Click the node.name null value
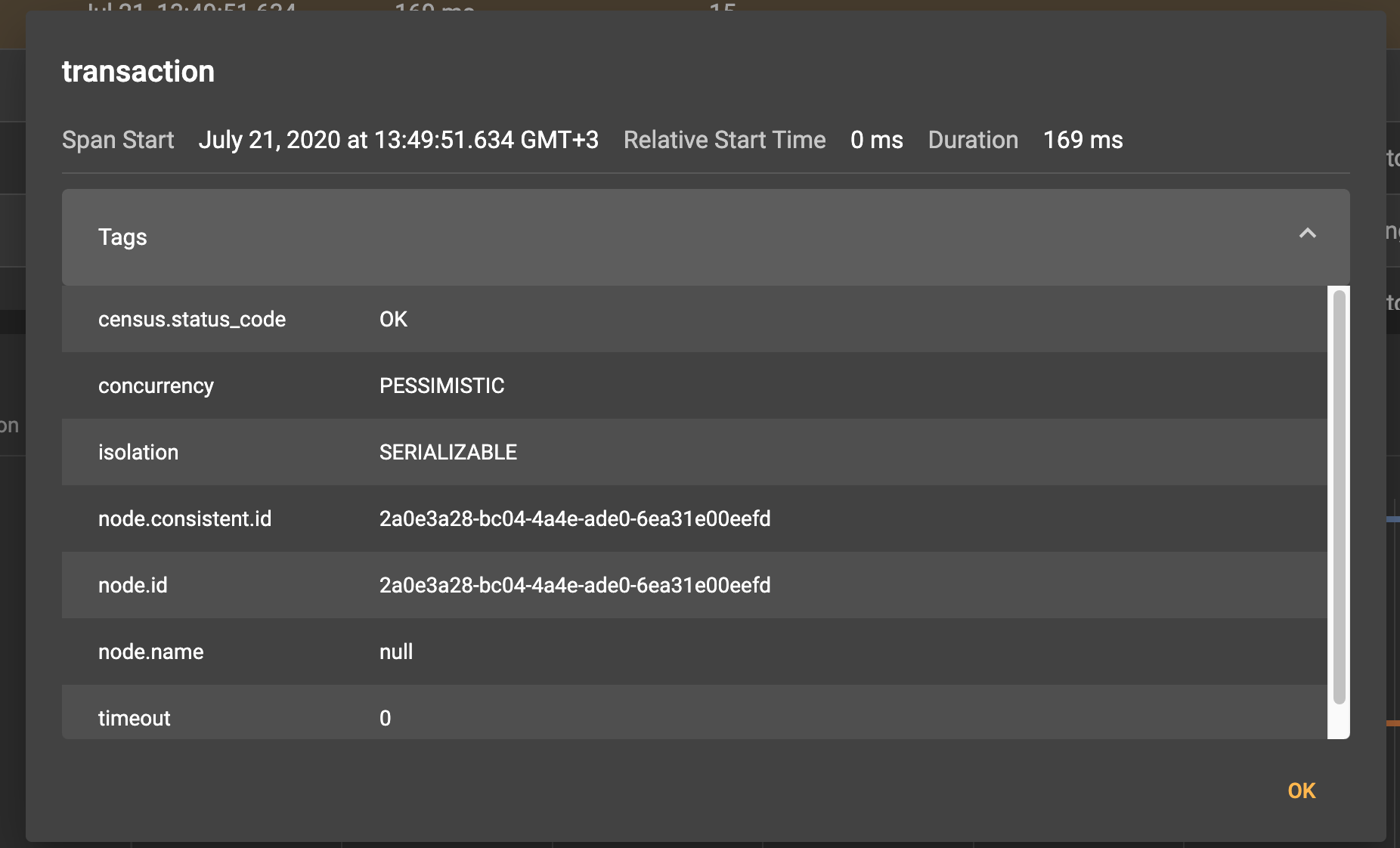1400x848 pixels. [x=396, y=651]
